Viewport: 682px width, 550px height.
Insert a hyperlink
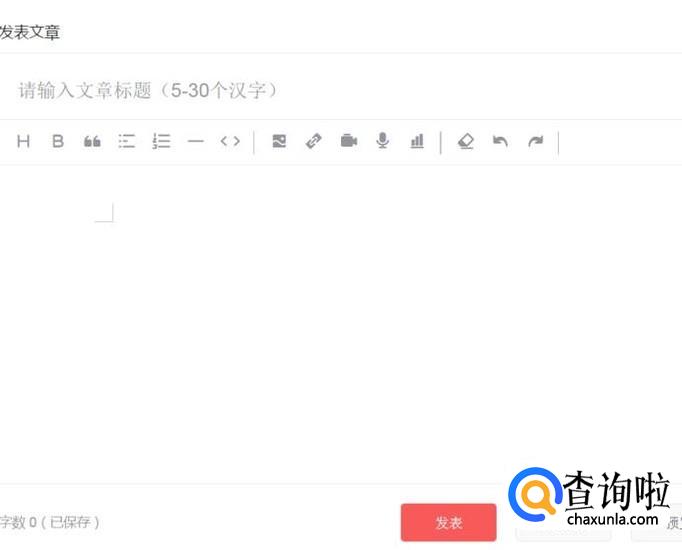(314, 141)
